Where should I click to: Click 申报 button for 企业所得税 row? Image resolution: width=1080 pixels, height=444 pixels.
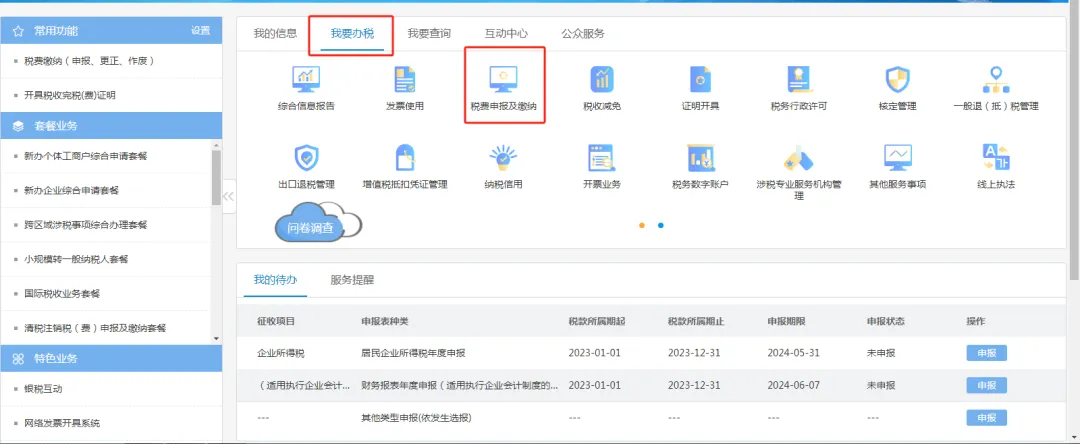986,352
